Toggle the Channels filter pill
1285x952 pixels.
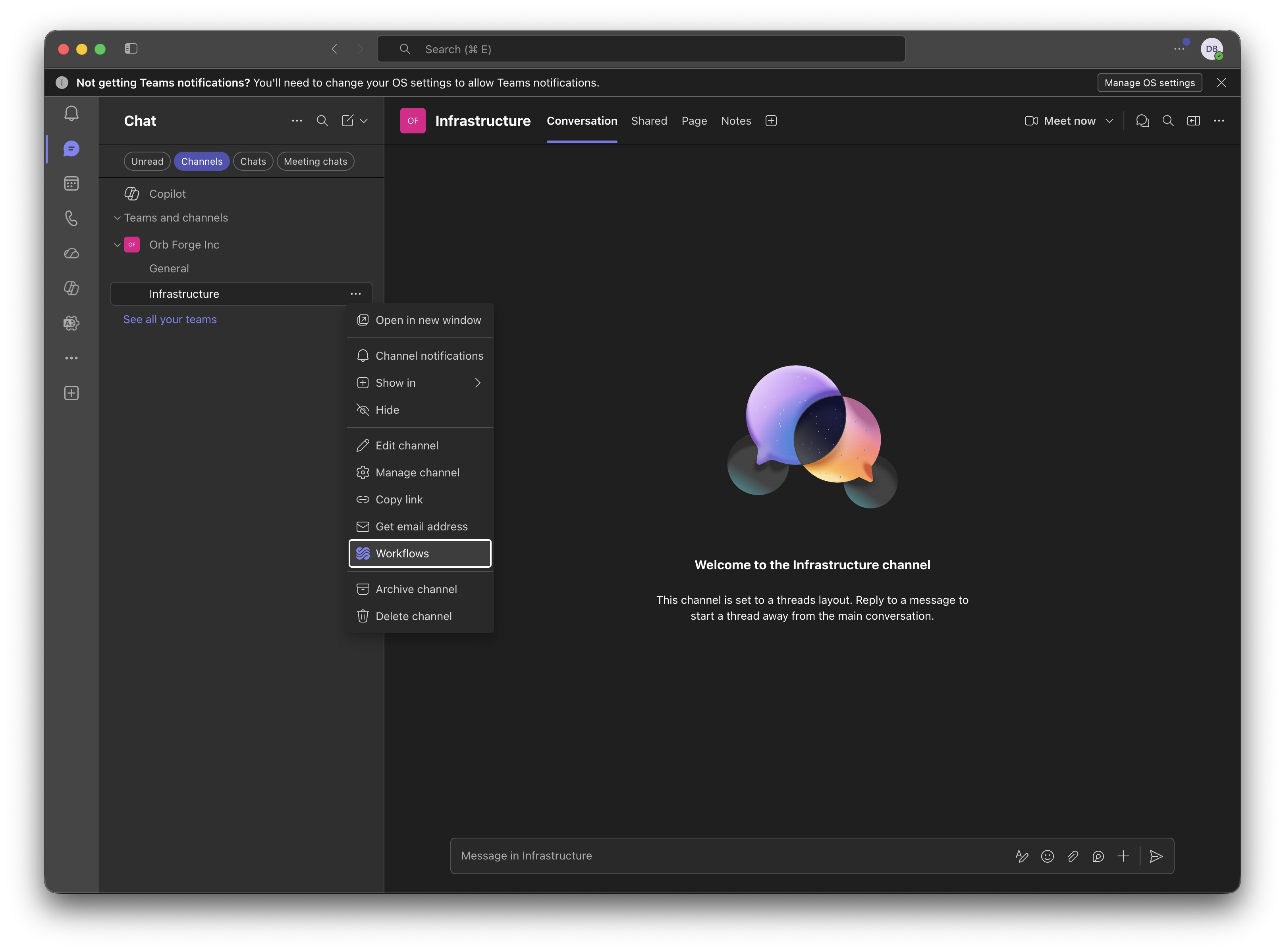coord(202,161)
